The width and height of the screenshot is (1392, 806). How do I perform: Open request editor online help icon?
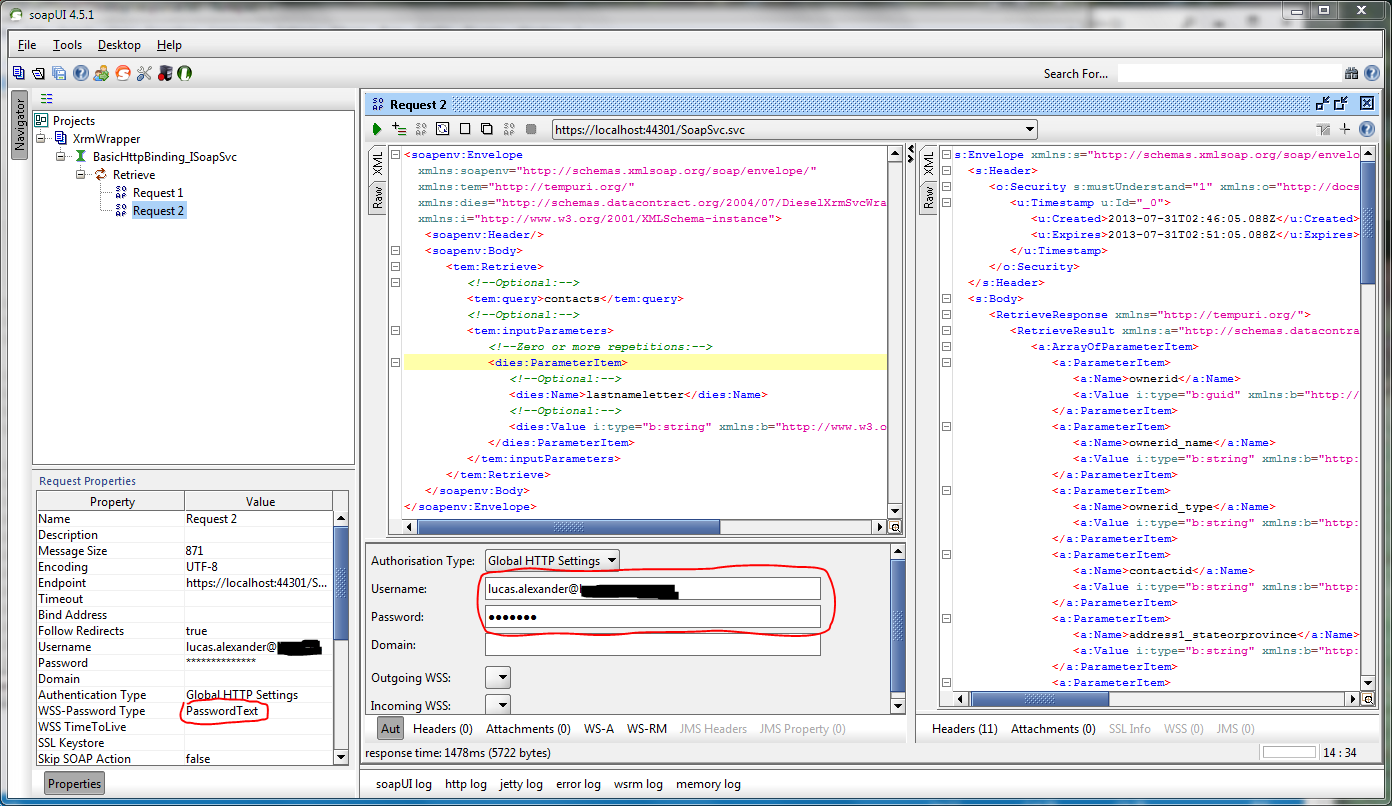point(1366,129)
